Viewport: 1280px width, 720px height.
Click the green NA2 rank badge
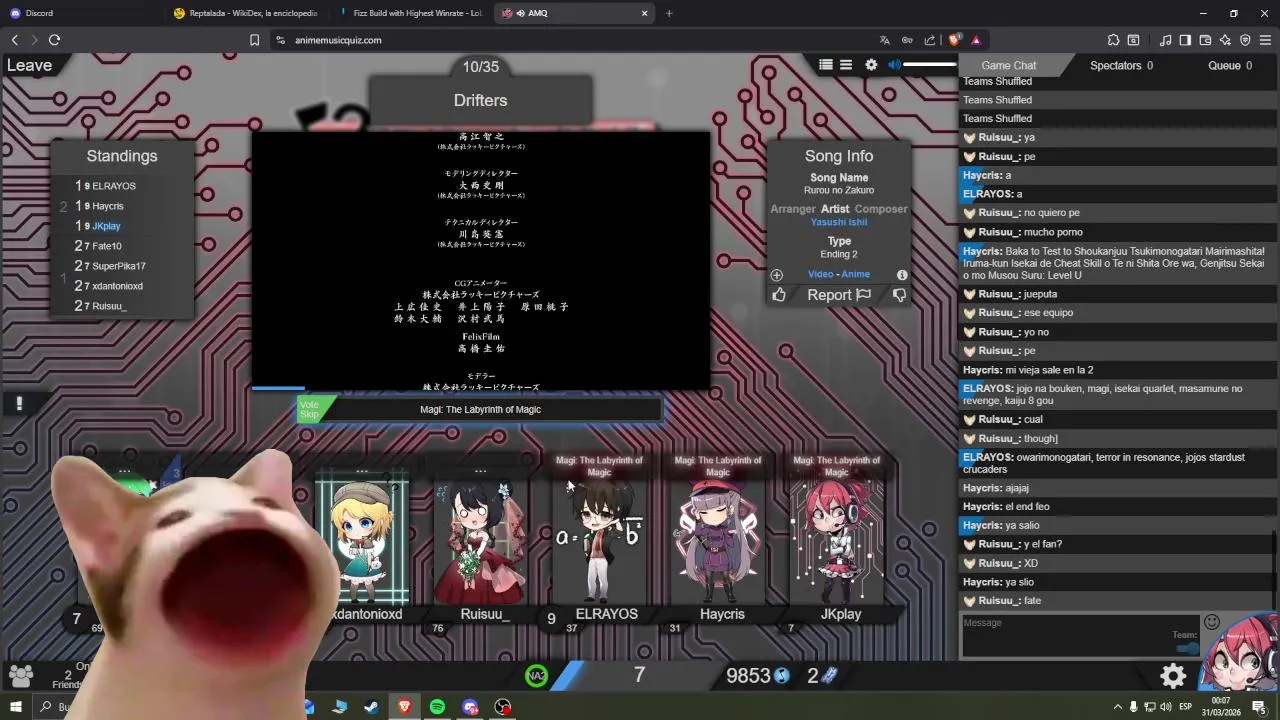point(537,676)
